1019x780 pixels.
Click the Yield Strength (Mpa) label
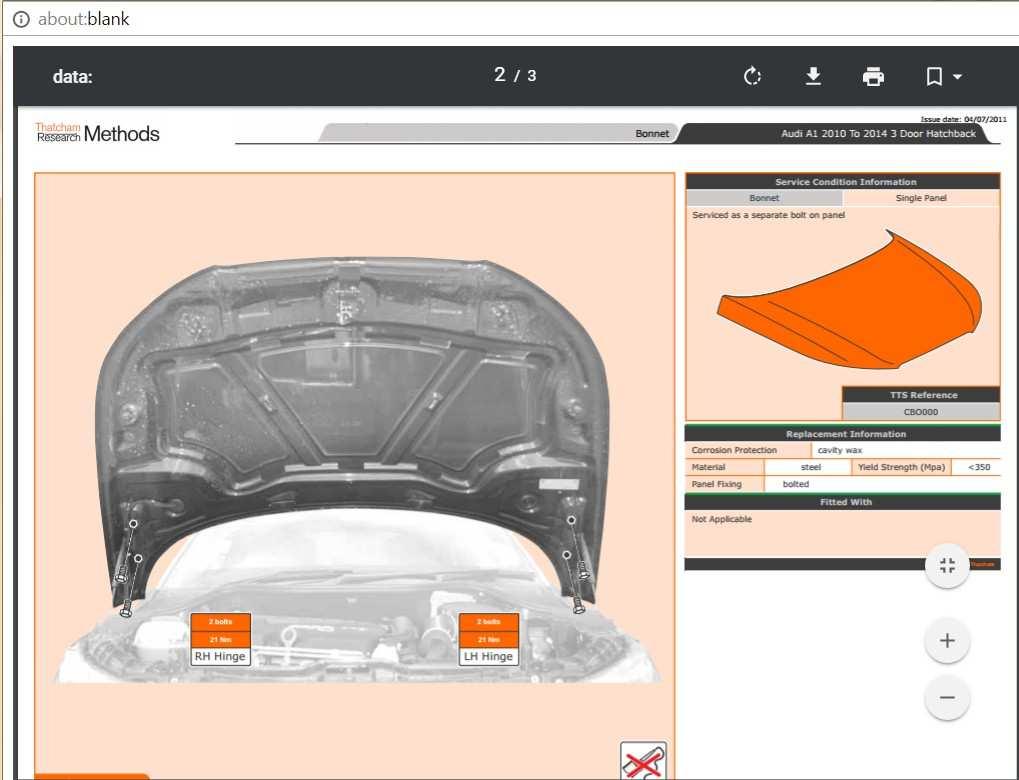point(901,467)
